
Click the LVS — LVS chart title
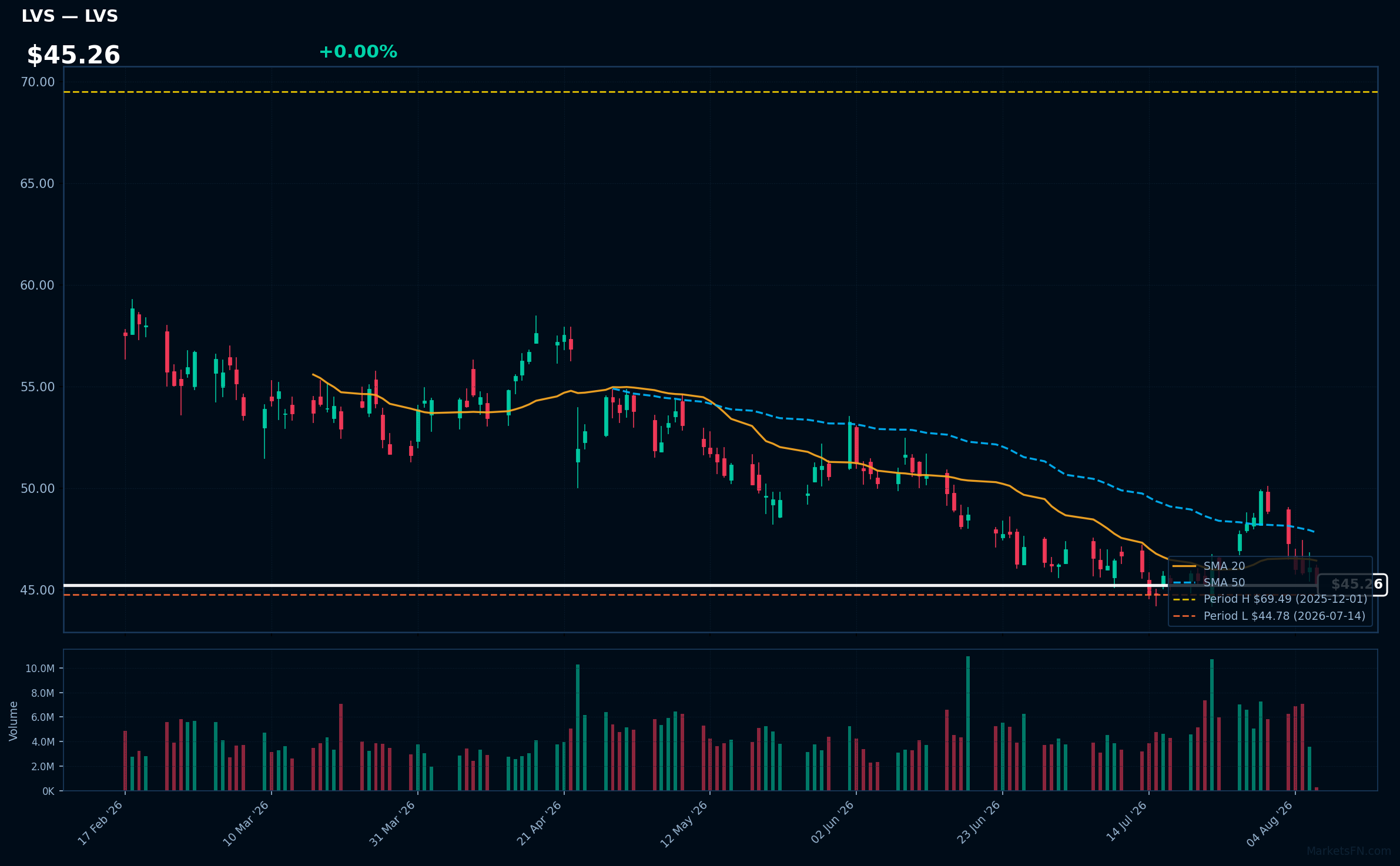tap(69, 16)
